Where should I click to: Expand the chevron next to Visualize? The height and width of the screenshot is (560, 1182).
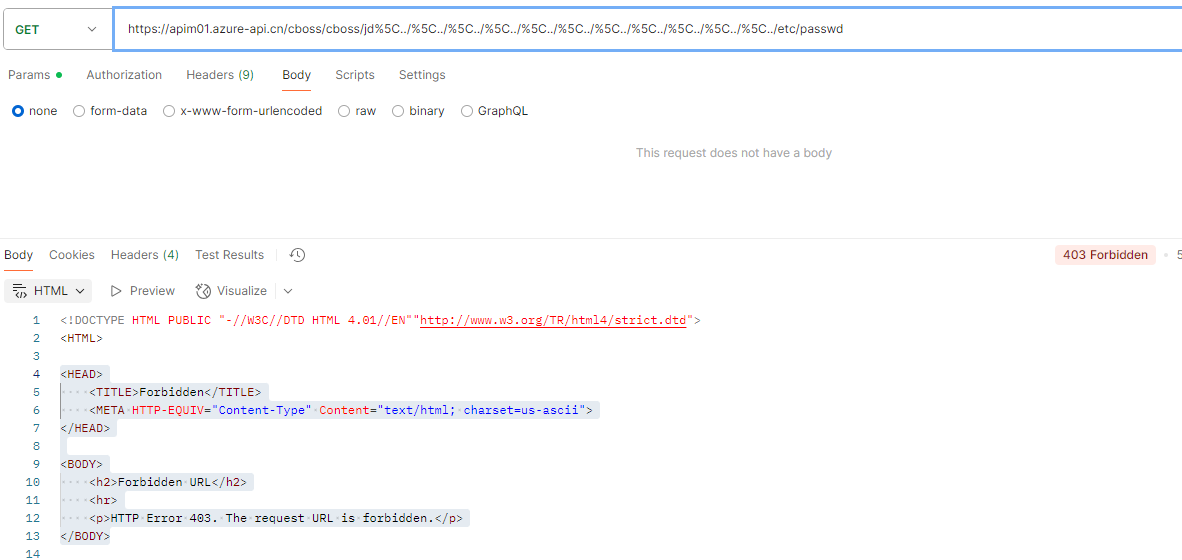pos(287,291)
